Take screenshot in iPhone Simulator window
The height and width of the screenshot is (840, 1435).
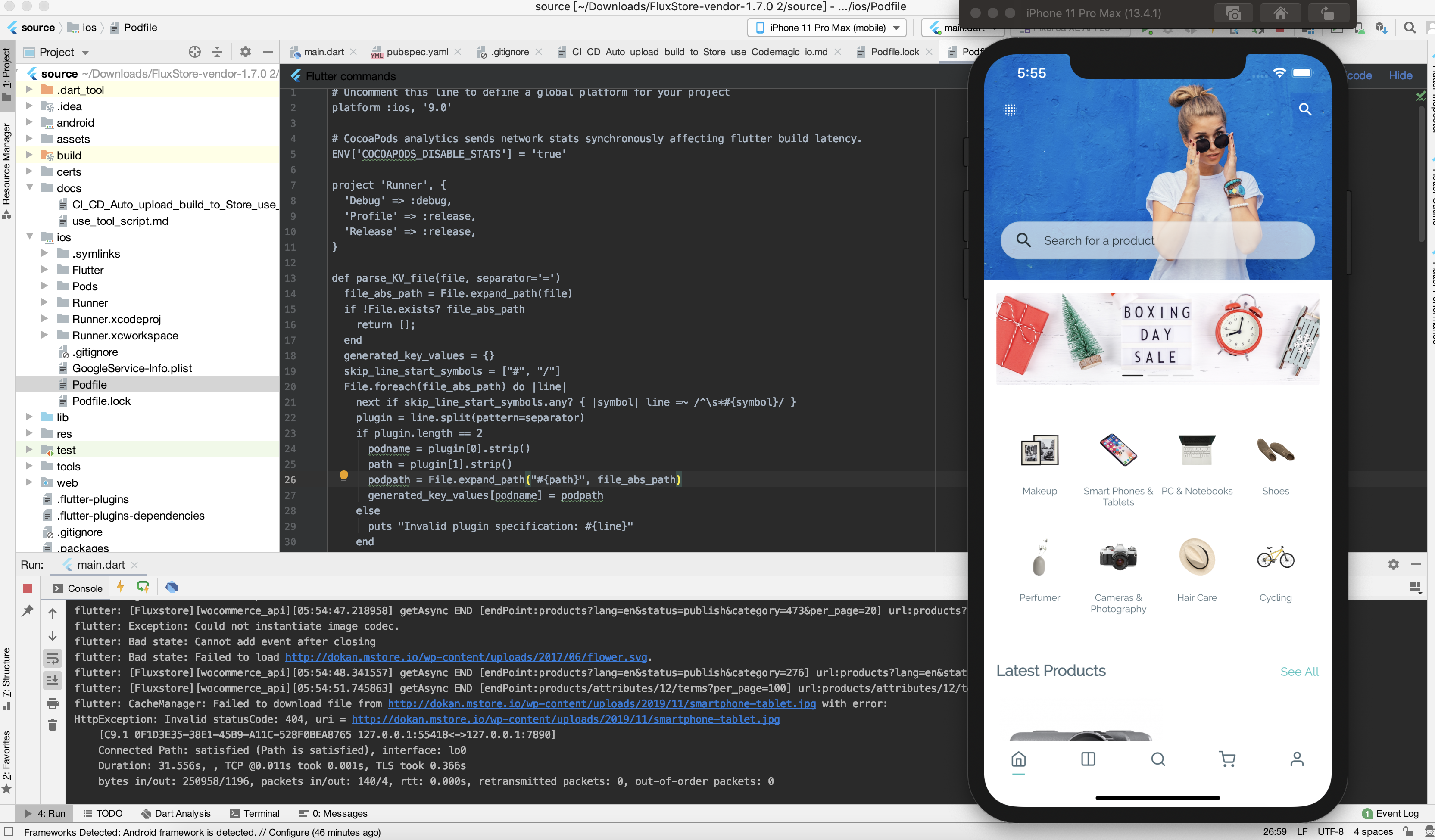pyautogui.click(x=1233, y=13)
